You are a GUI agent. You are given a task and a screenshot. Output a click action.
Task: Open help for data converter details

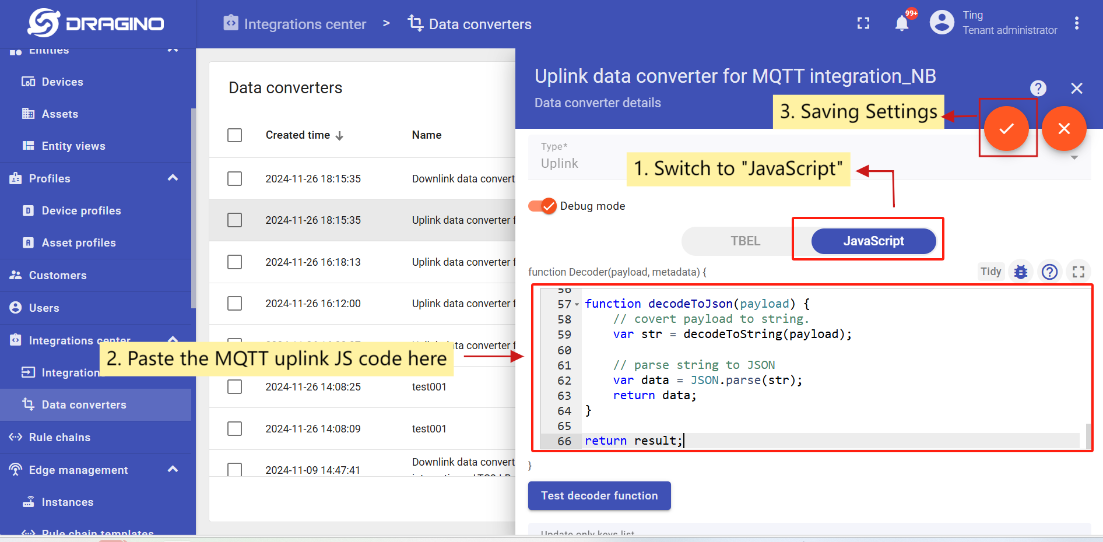1038,88
